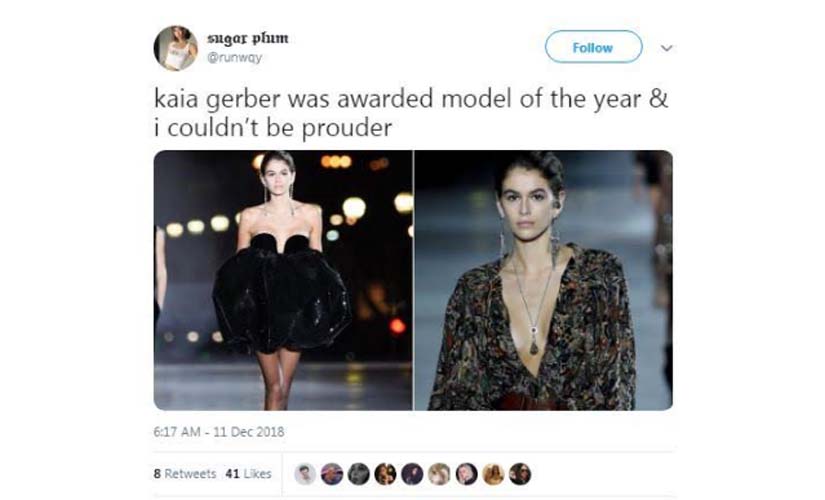Open the 6:17 AM - 11 Dec 2018 timestamp

pyautogui.click(x=219, y=432)
